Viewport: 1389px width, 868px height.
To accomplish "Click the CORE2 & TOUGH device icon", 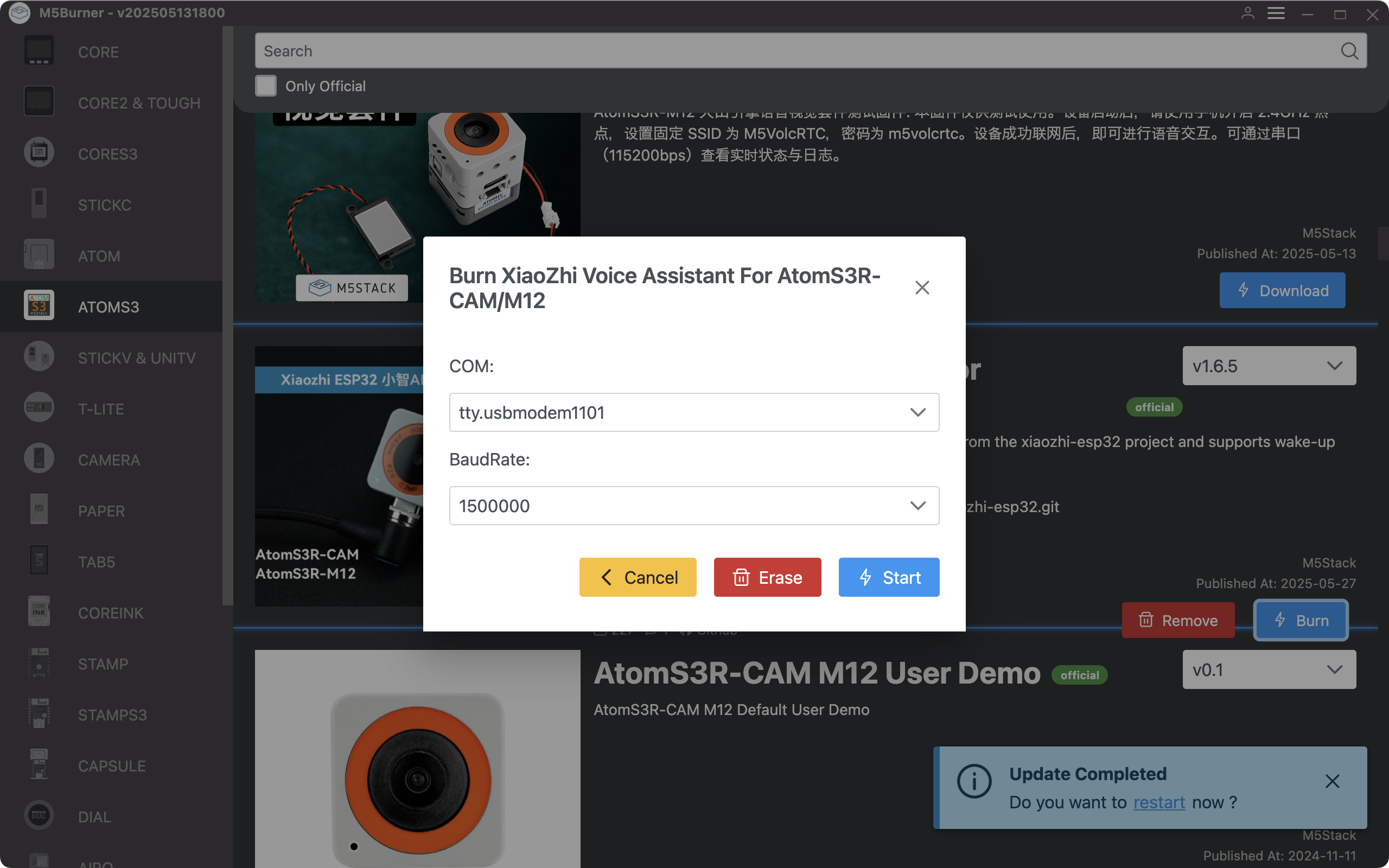I will [x=39, y=102].
